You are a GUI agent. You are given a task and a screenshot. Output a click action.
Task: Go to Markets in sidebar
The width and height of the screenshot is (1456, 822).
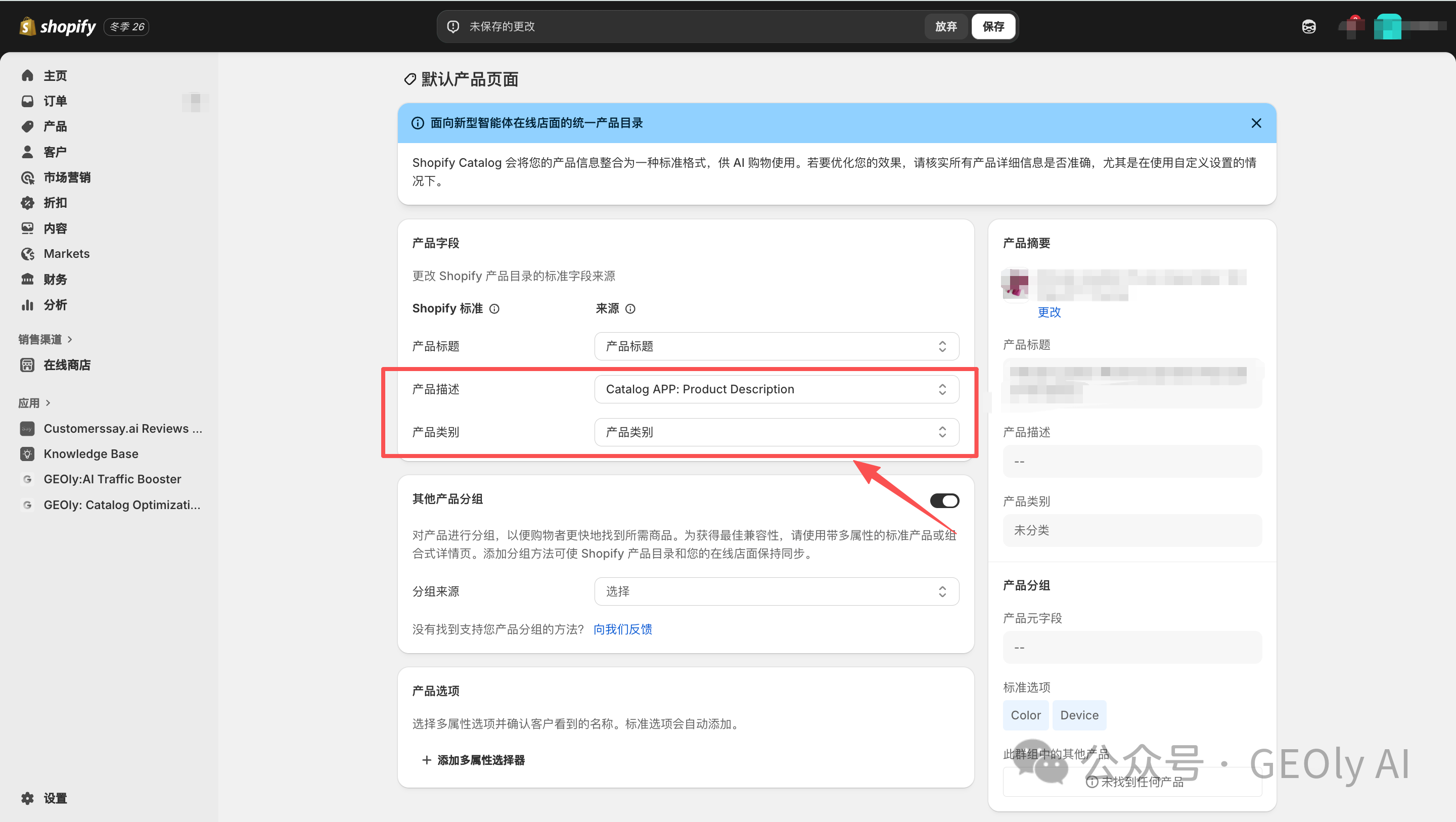coord(67,254)
